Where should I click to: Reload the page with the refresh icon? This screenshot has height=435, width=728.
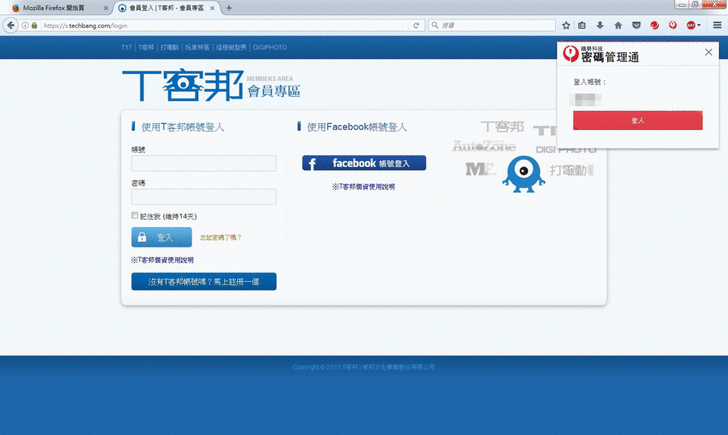click(x=416, y=26)
